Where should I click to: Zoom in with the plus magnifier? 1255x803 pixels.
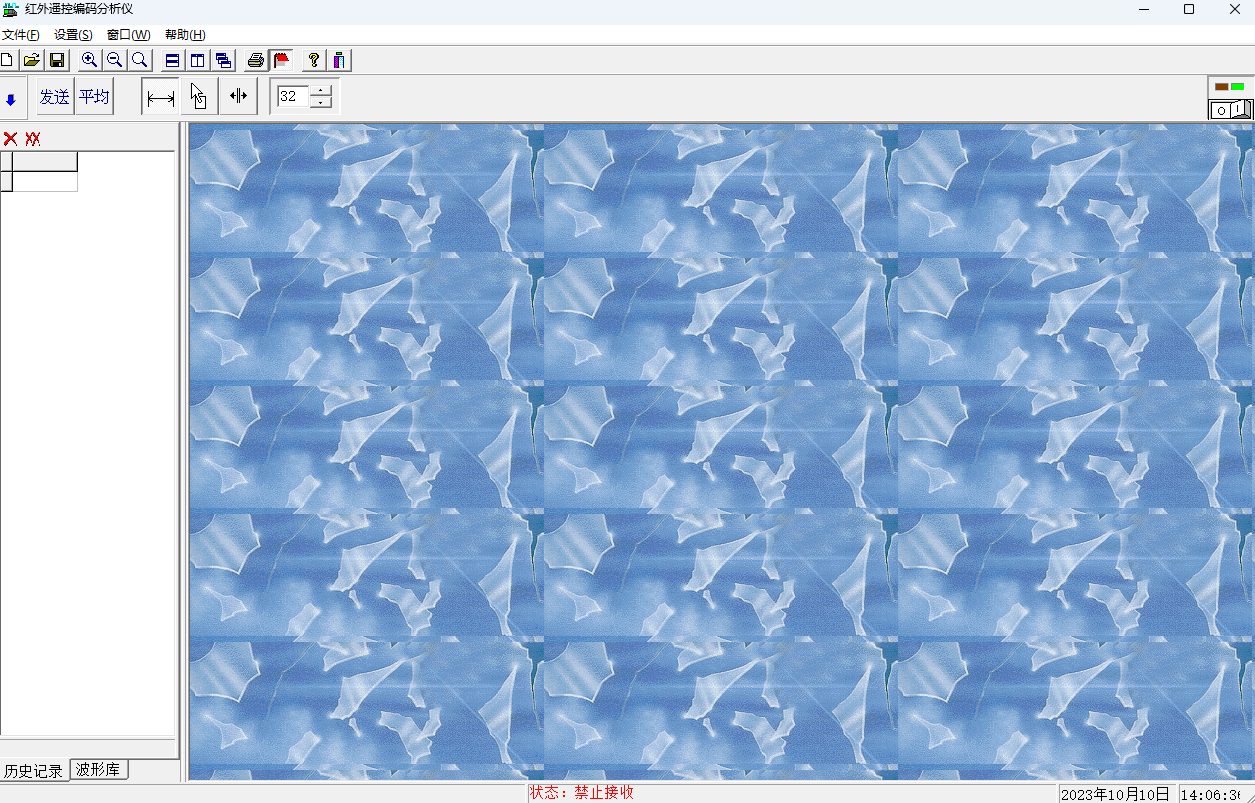[90, 60]
